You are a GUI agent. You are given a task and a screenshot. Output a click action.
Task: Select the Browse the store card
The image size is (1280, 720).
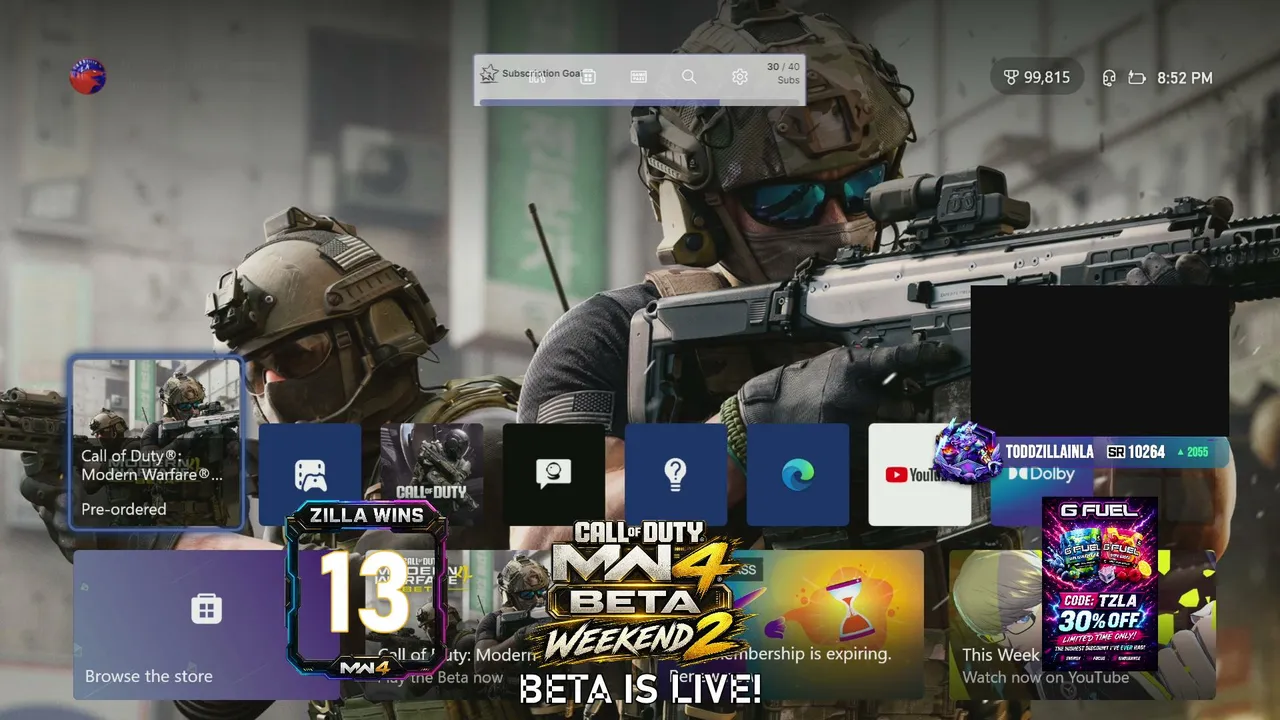[206, 625]
